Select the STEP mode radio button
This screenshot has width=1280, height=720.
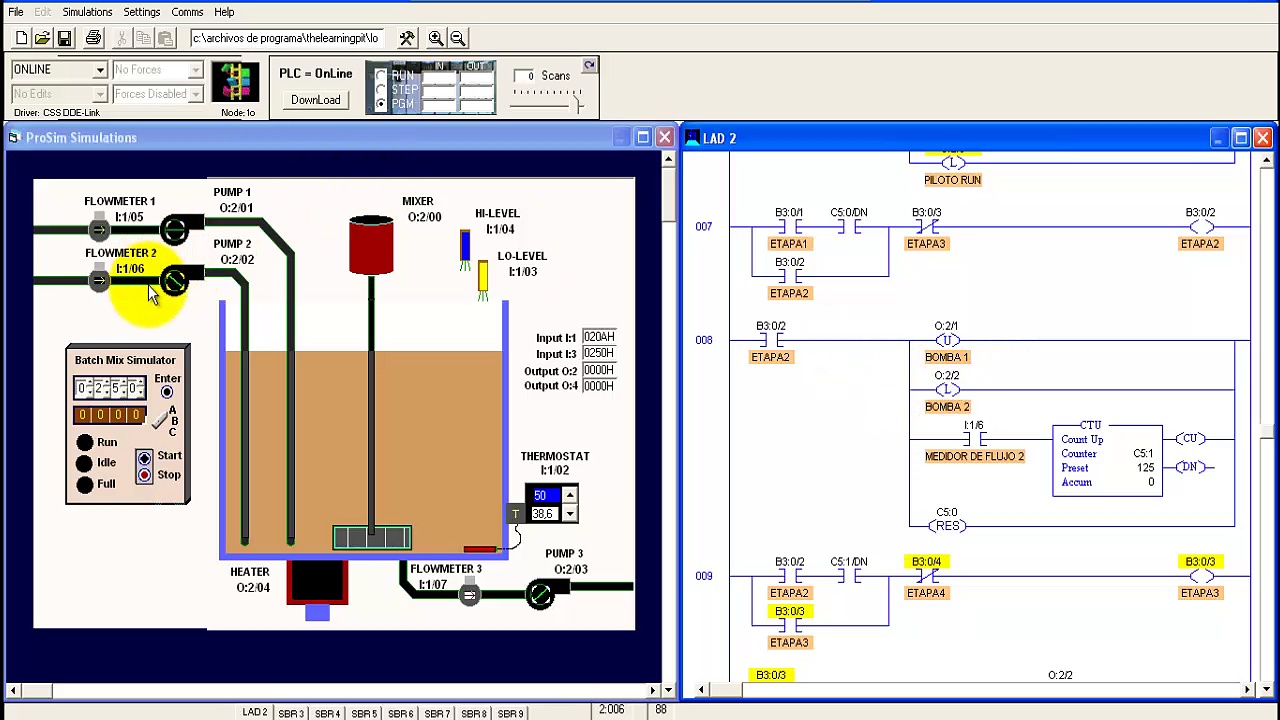381,90
